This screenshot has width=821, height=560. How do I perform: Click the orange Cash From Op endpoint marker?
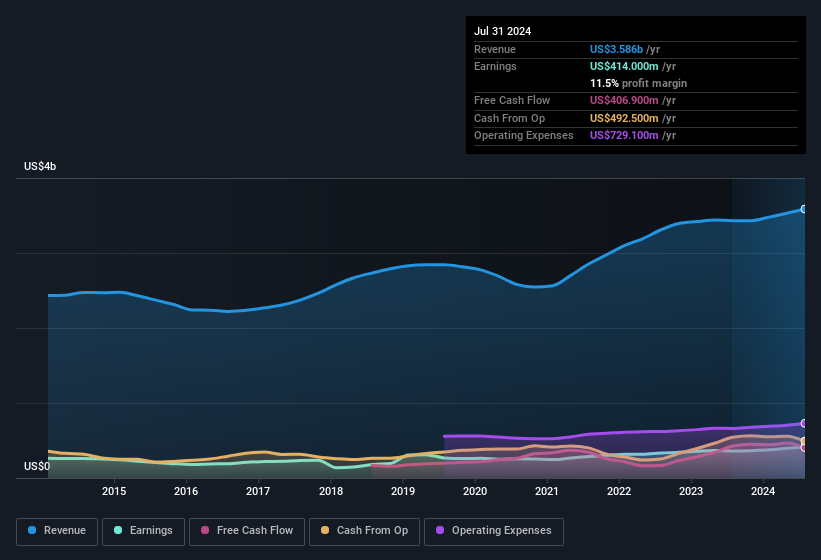click(804, 441)
